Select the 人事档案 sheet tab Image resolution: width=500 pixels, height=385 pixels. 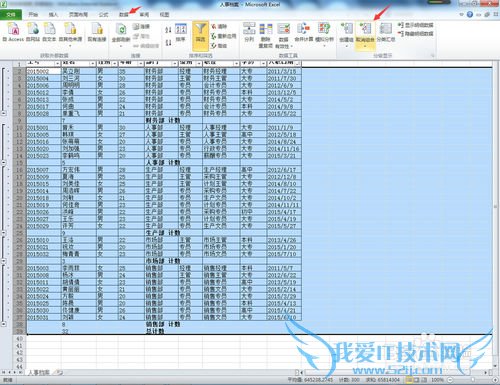[x=39, y=372]
